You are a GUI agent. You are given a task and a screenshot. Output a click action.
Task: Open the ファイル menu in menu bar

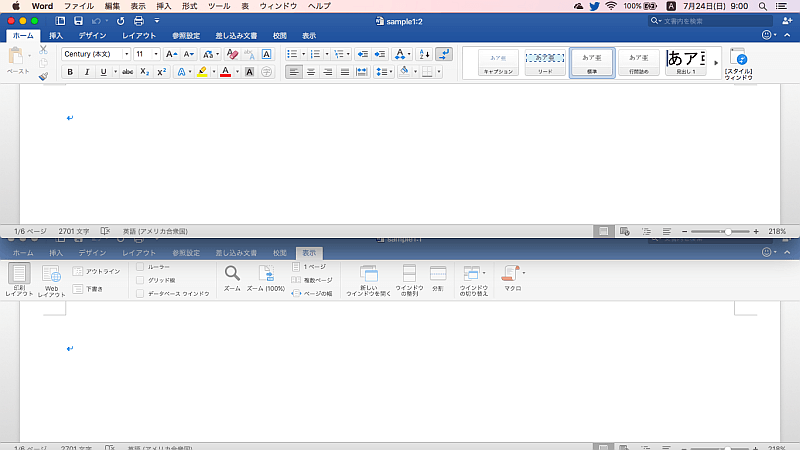coord(79,6)
